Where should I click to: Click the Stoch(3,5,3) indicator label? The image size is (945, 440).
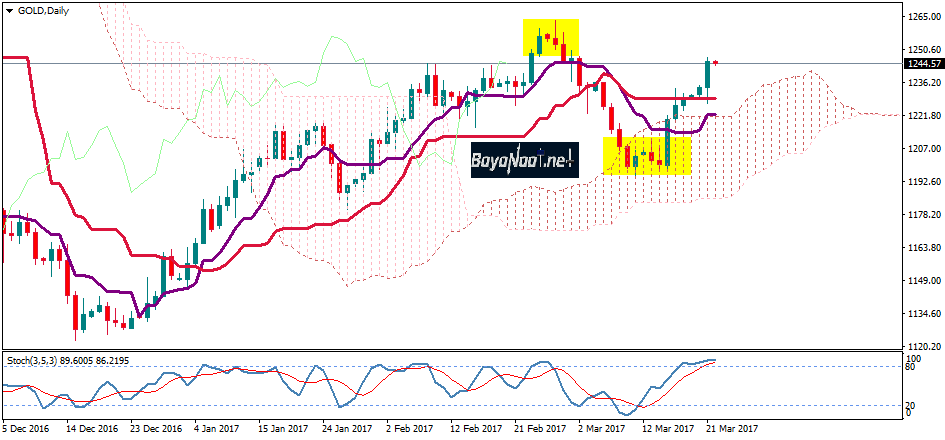[35, 358]
